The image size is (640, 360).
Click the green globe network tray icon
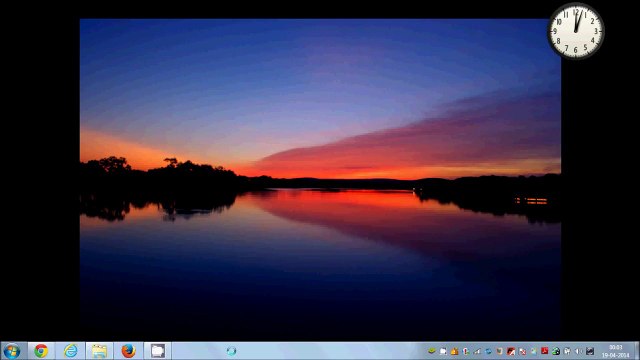click(556, 351)
